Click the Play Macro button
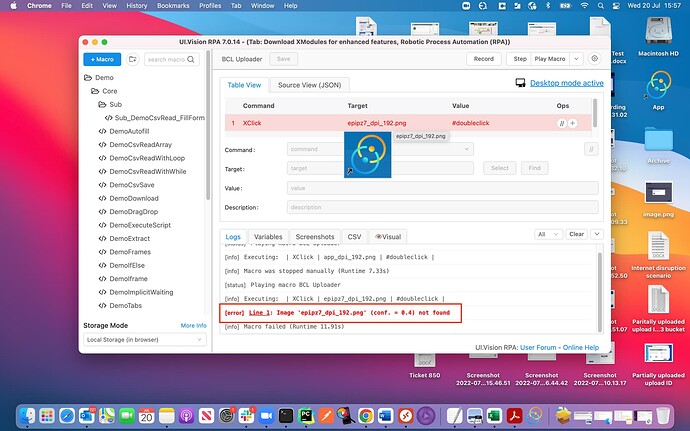690x431 pixels. [550, 59]
